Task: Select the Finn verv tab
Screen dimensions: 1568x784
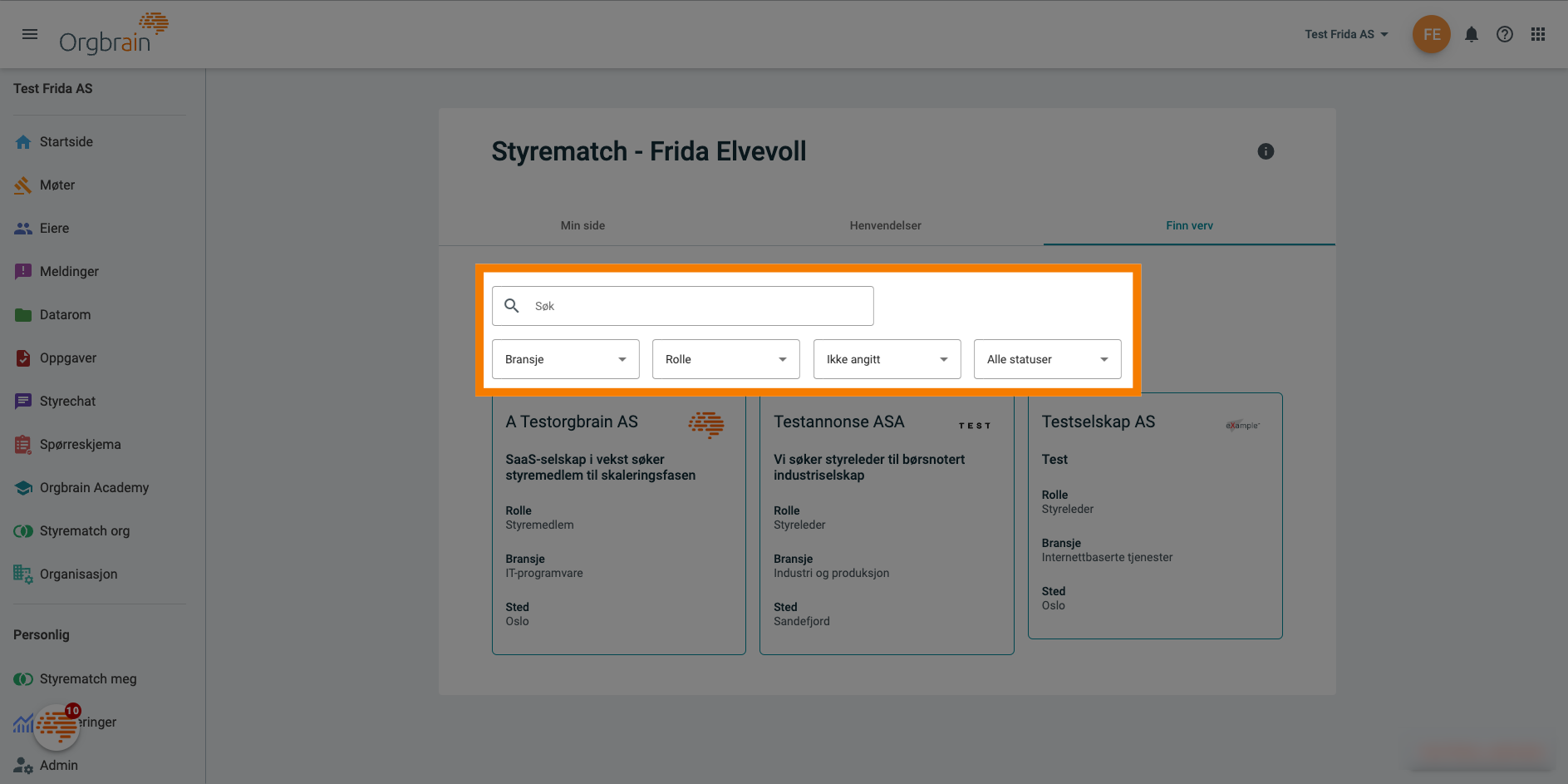Action: coord(1189,225)
